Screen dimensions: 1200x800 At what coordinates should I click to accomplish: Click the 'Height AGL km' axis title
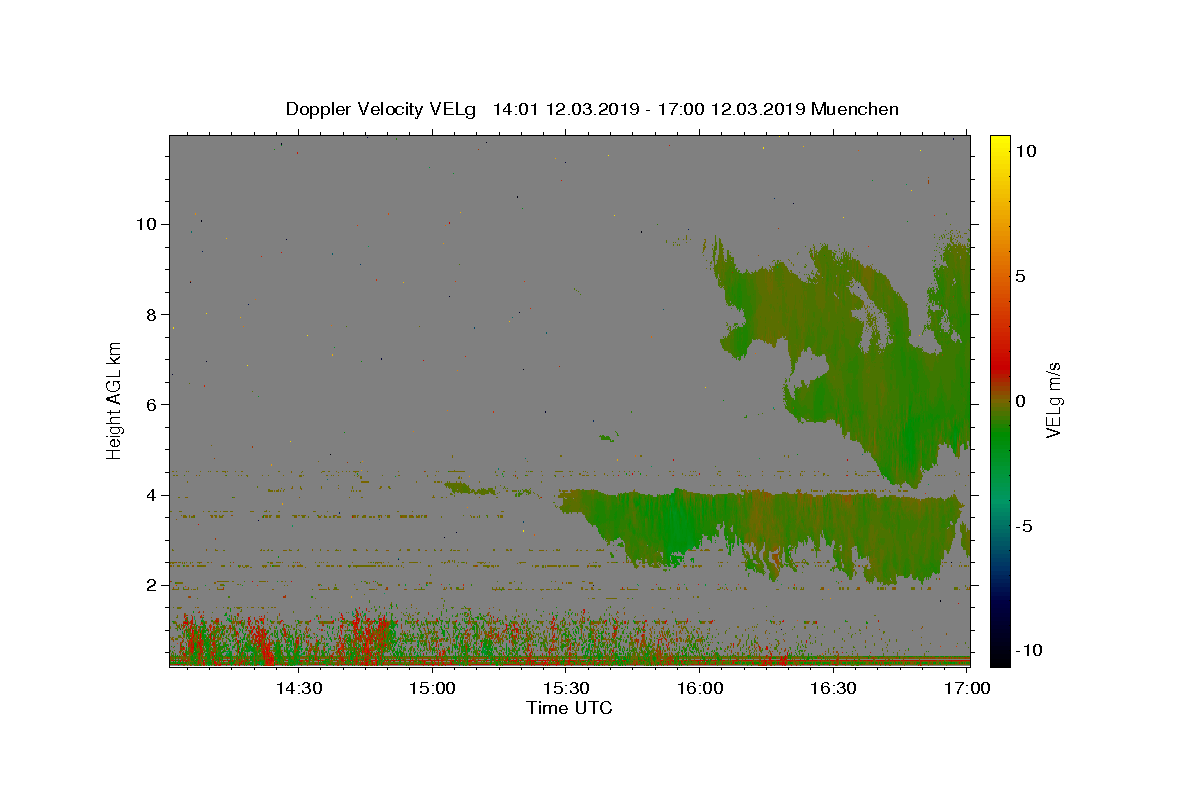click(x=115, y=400)
